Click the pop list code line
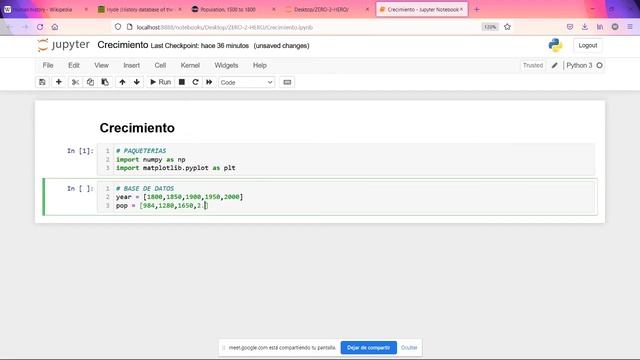 162,205
